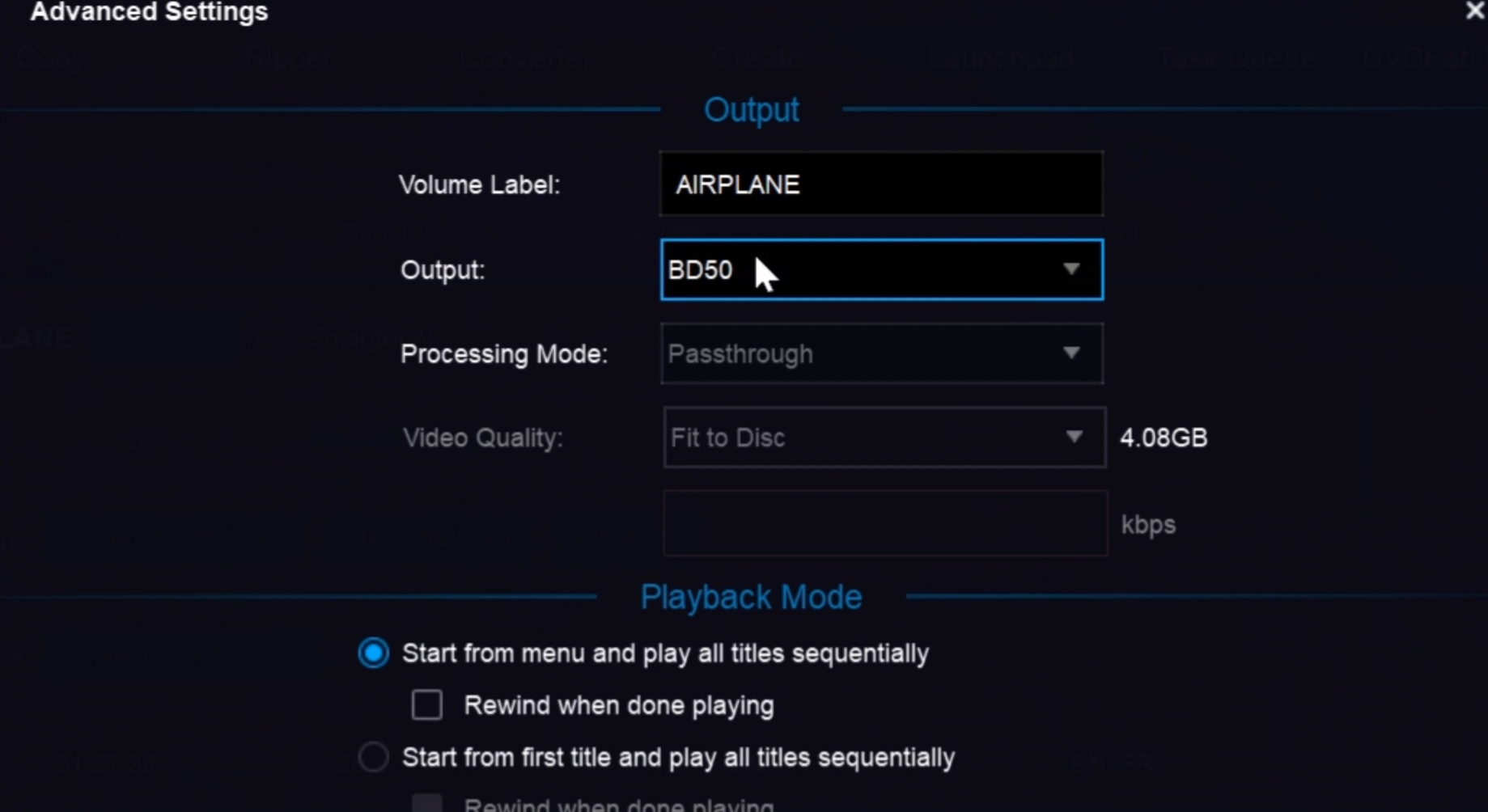Open Menu Settings behind the dialog
This screenshot has height=812, width=1488.
[429, 536]
